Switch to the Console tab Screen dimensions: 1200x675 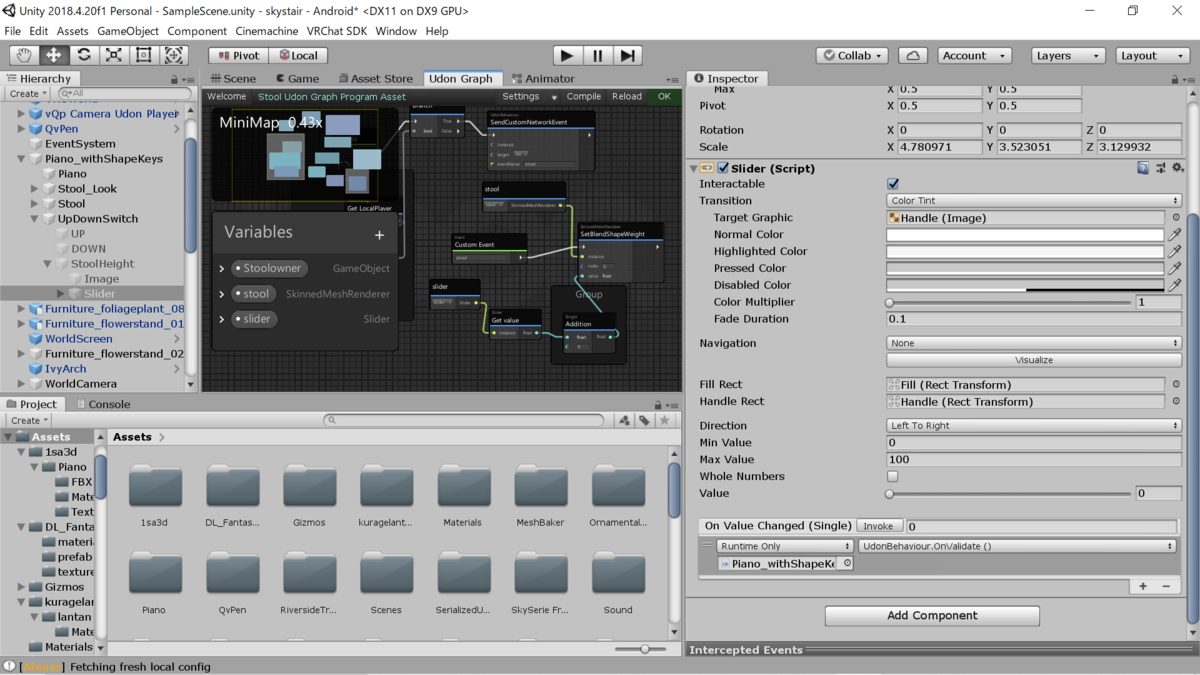(103, 404)
